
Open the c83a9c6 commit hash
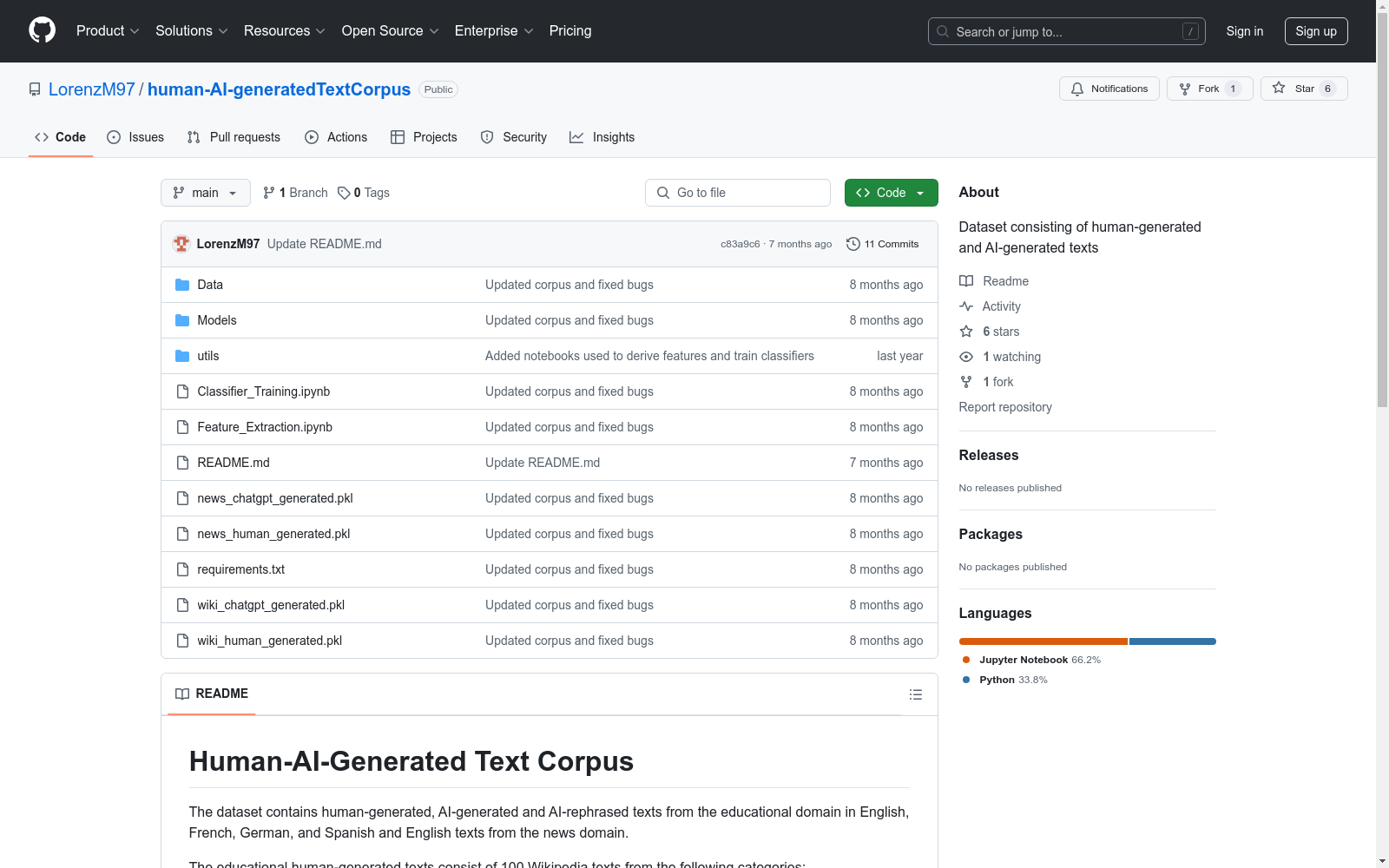coord(741,244)
